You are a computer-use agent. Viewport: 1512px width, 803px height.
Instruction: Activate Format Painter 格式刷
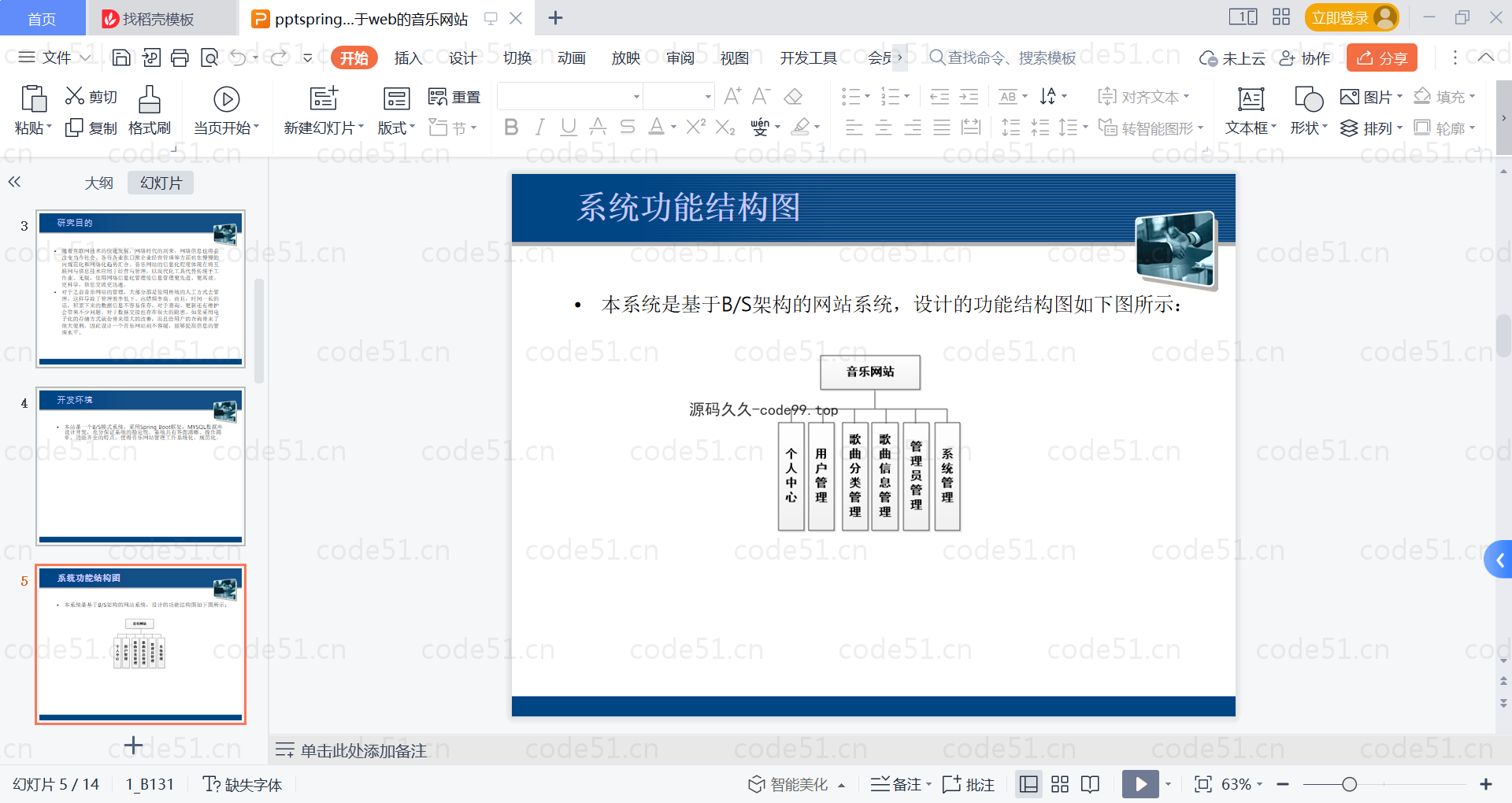150,111
